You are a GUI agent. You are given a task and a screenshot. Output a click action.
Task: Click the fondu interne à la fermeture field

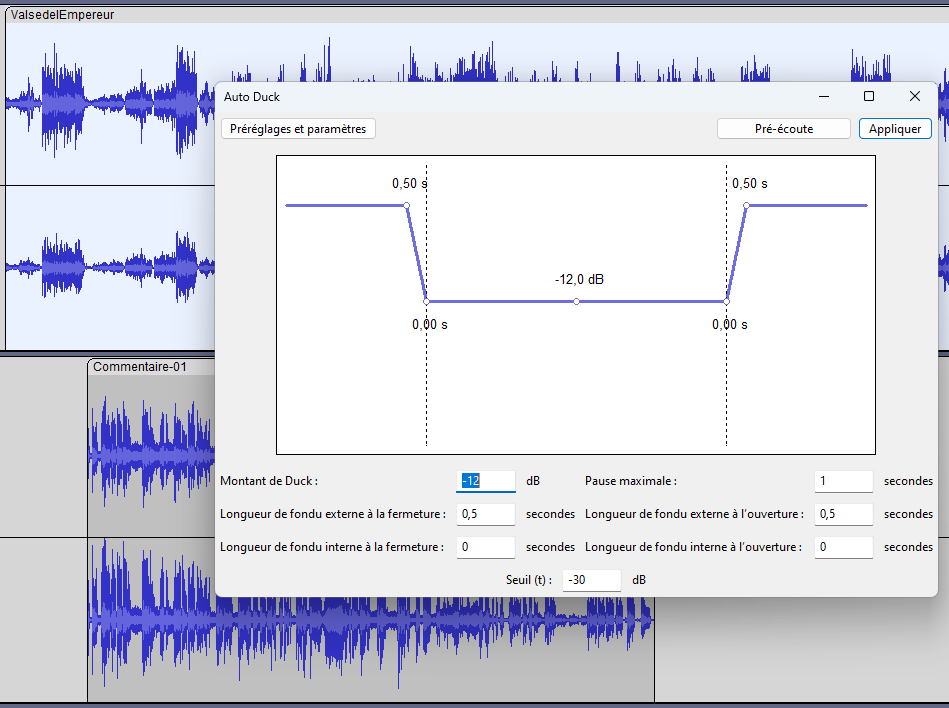[x=486, y=547]
